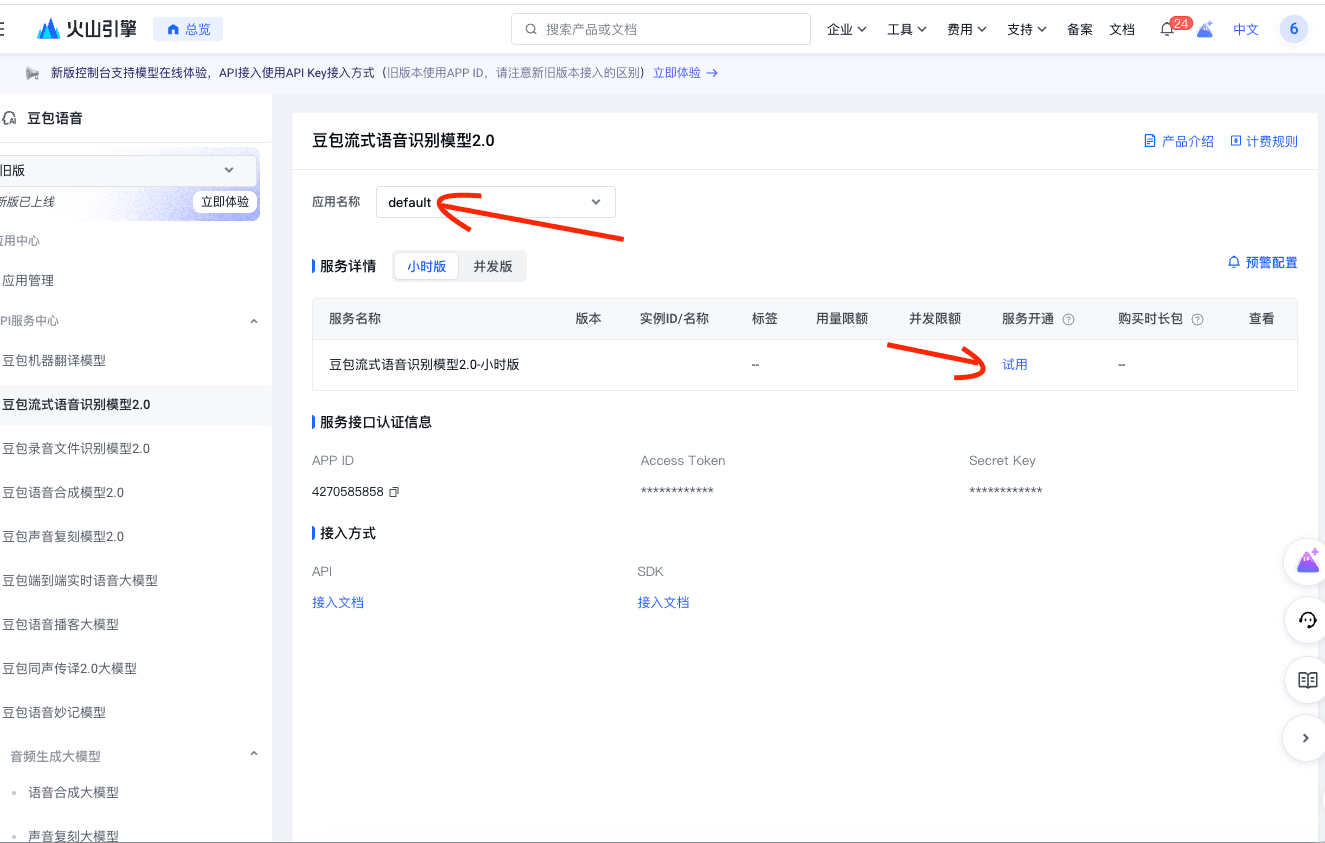Click the help icon beside 服务开通
Image resolution: width=1325 pixels, height=843 pixels.
(x=1068, y=319)
